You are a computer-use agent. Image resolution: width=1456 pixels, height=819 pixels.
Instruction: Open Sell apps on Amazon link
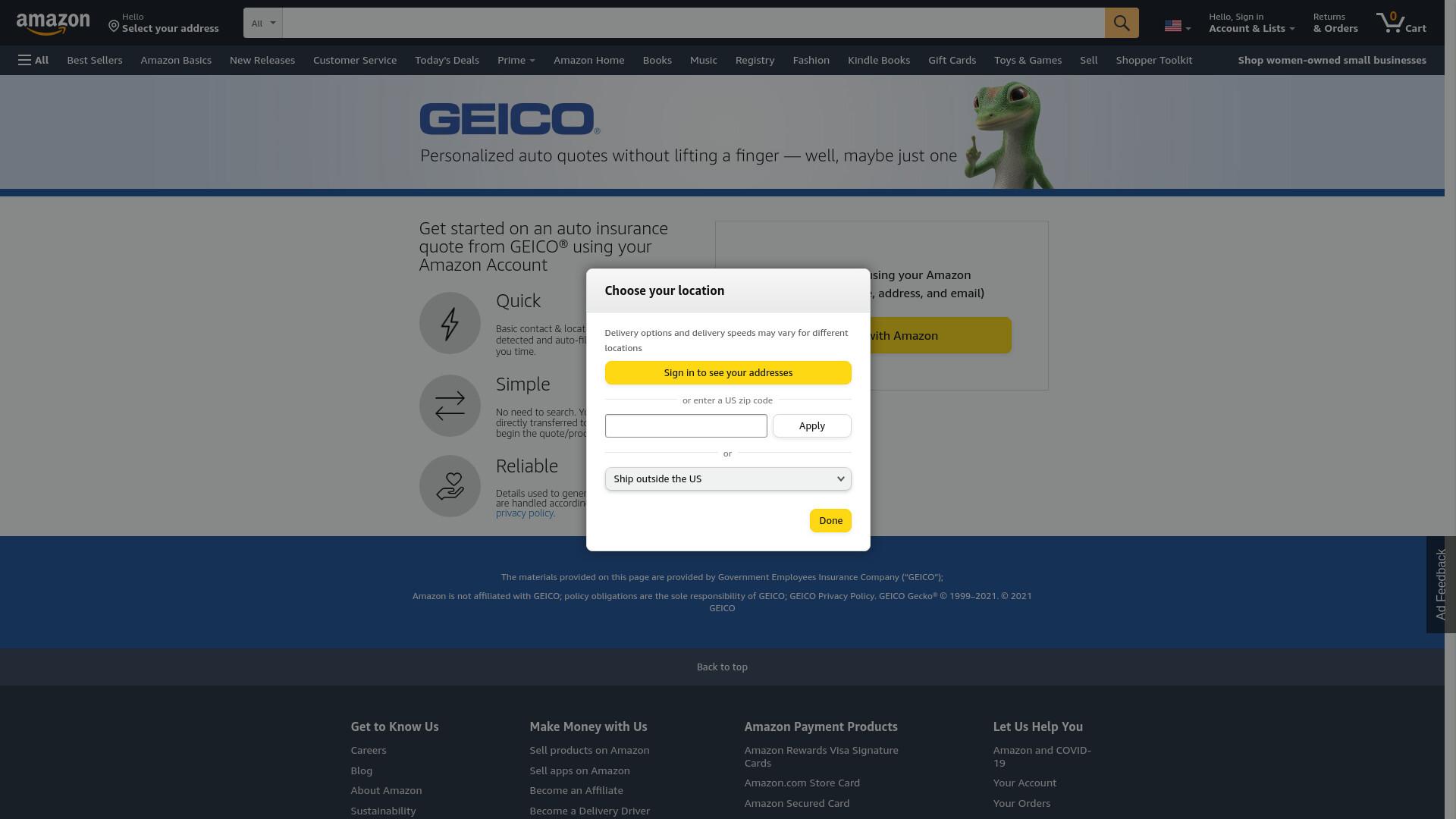[579, 770]
